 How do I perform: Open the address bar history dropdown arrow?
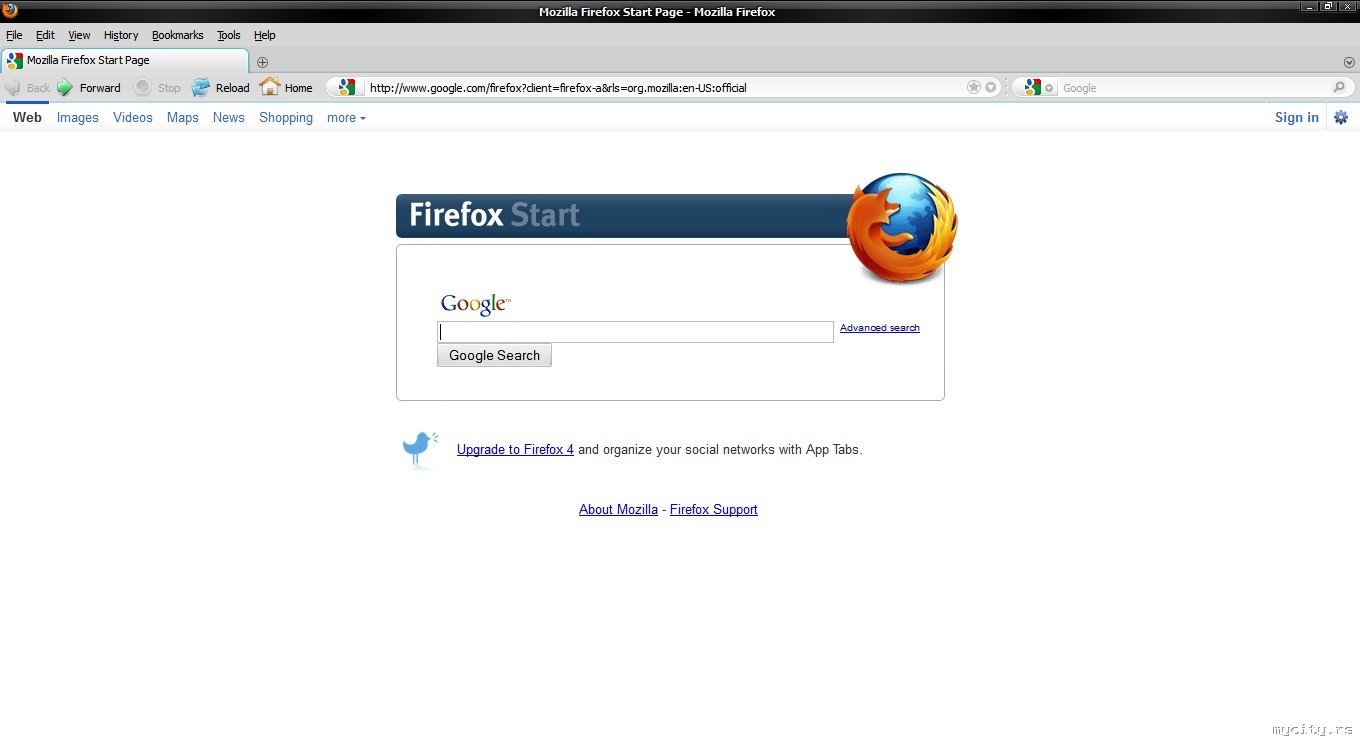tap(991, 88)
